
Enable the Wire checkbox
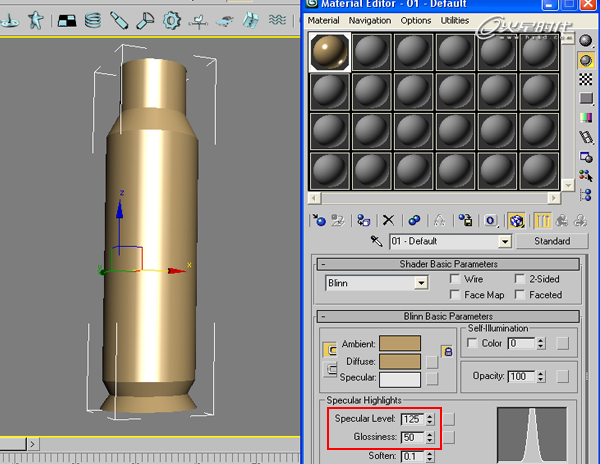[455, 278]
